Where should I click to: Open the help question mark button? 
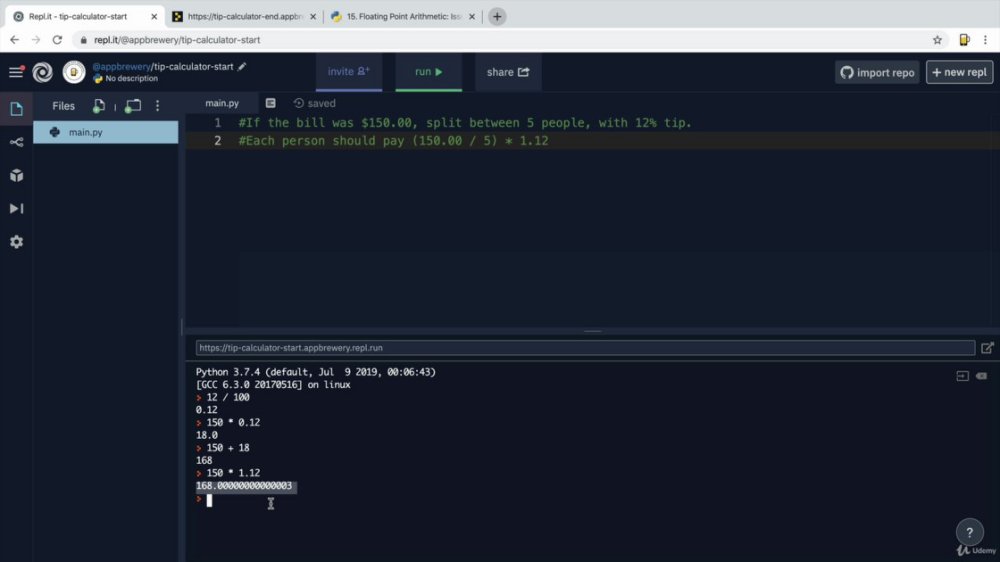point(969,532)
